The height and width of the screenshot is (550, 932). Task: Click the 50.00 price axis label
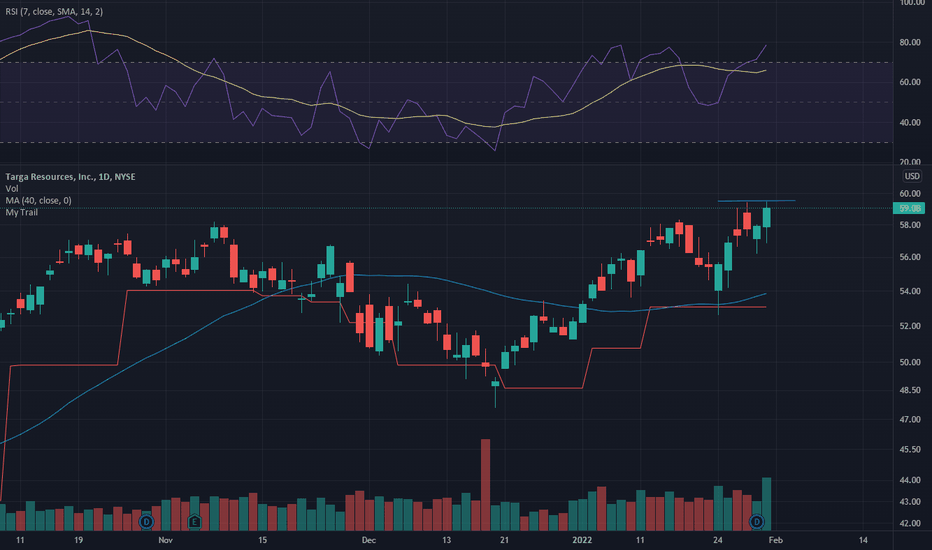909,362
